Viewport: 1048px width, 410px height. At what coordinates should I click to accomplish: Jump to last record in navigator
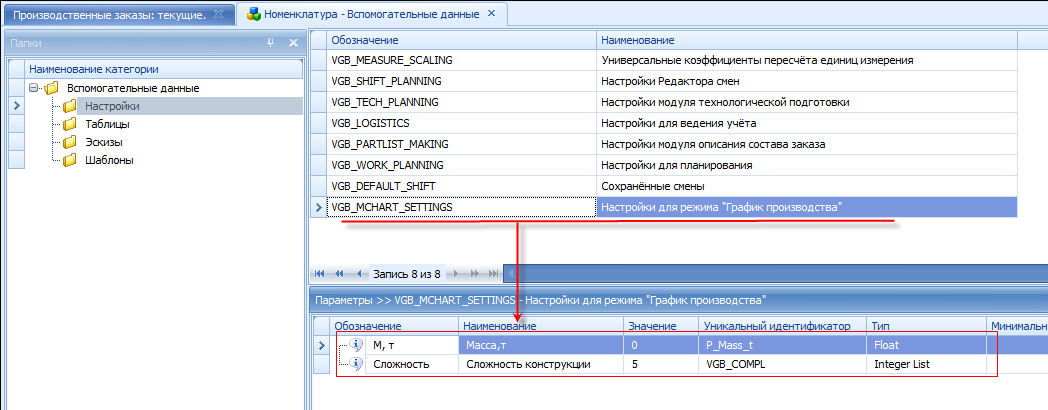click(491, 273)
